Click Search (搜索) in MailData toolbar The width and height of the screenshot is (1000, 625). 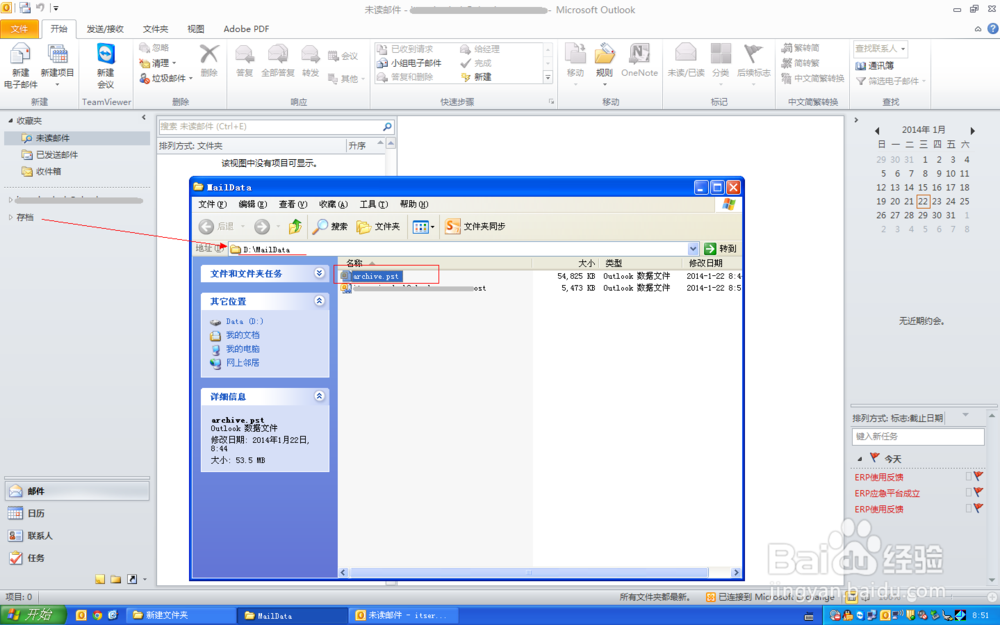(330, 226)
